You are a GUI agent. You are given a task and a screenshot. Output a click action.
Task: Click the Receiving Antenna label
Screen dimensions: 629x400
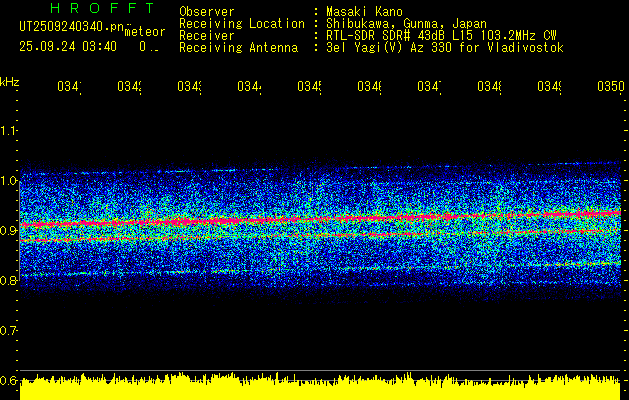point(238,48)
